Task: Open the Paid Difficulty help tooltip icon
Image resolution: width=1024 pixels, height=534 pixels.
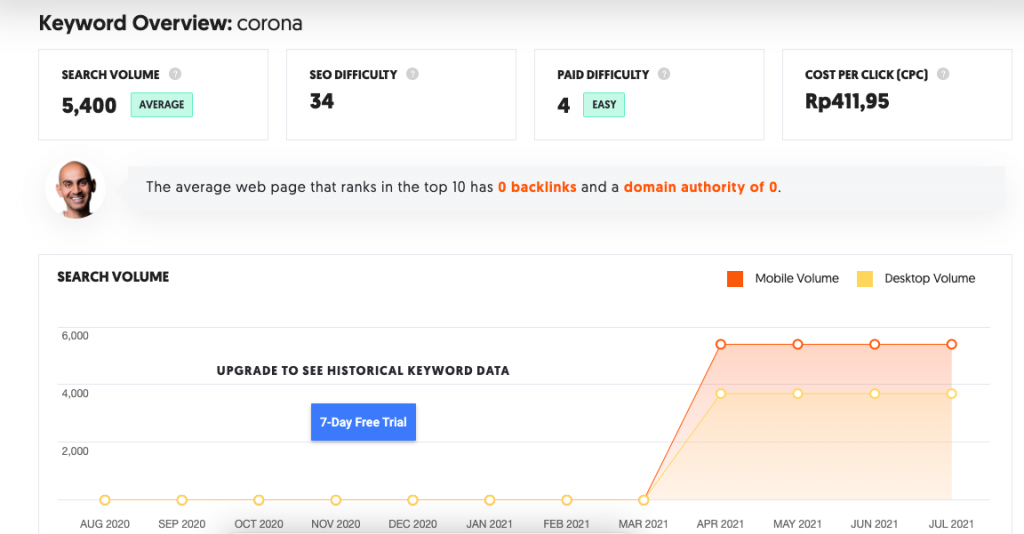Action: (664, 74)
